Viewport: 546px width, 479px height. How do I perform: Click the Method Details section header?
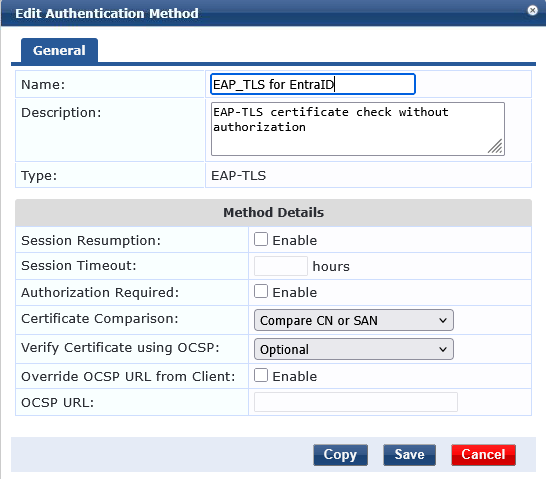point(273,213)
